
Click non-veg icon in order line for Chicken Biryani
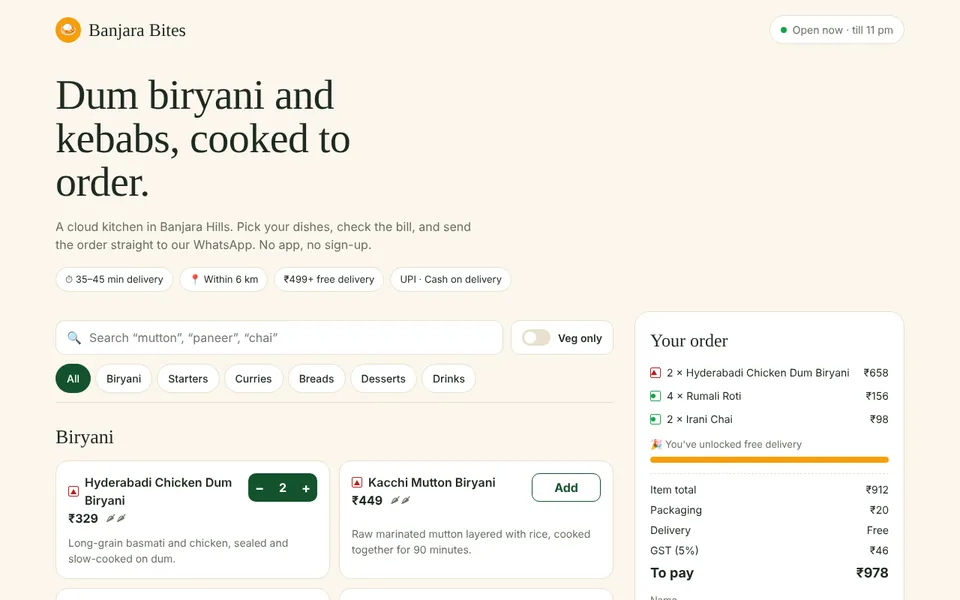[x=655, y=373]
